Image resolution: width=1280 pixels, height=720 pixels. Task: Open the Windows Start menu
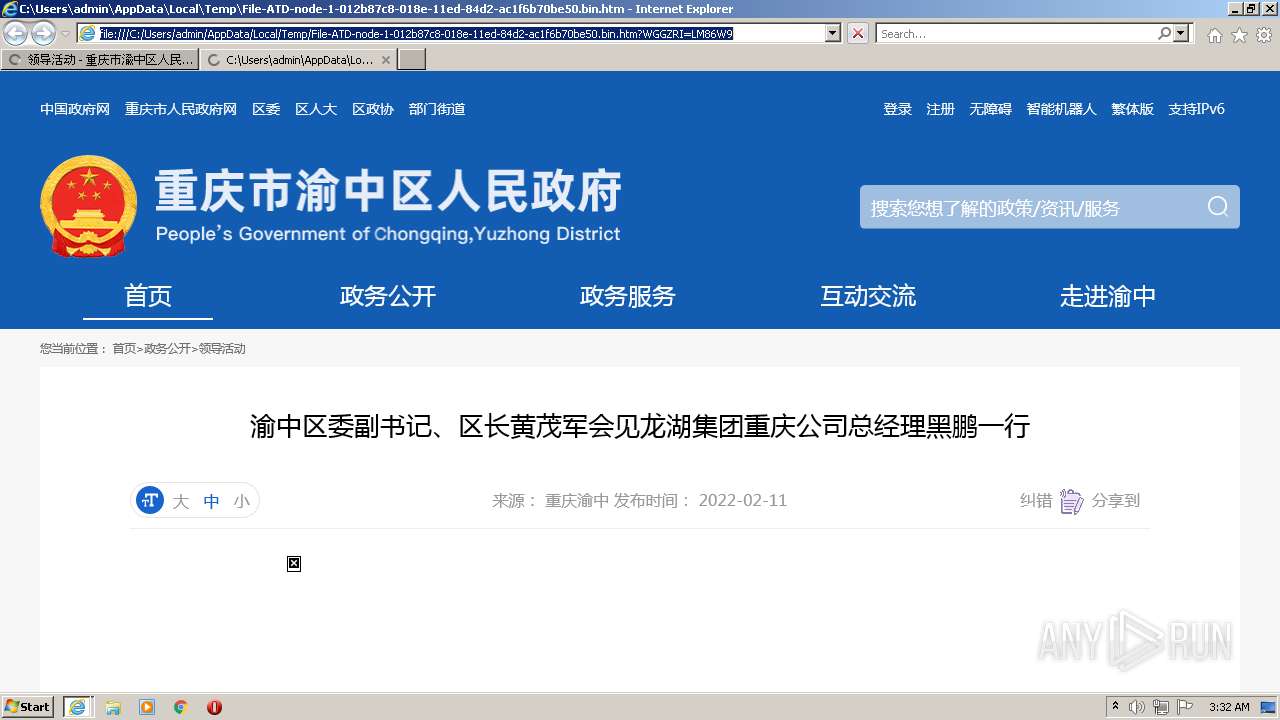click(x=28, y=707)
